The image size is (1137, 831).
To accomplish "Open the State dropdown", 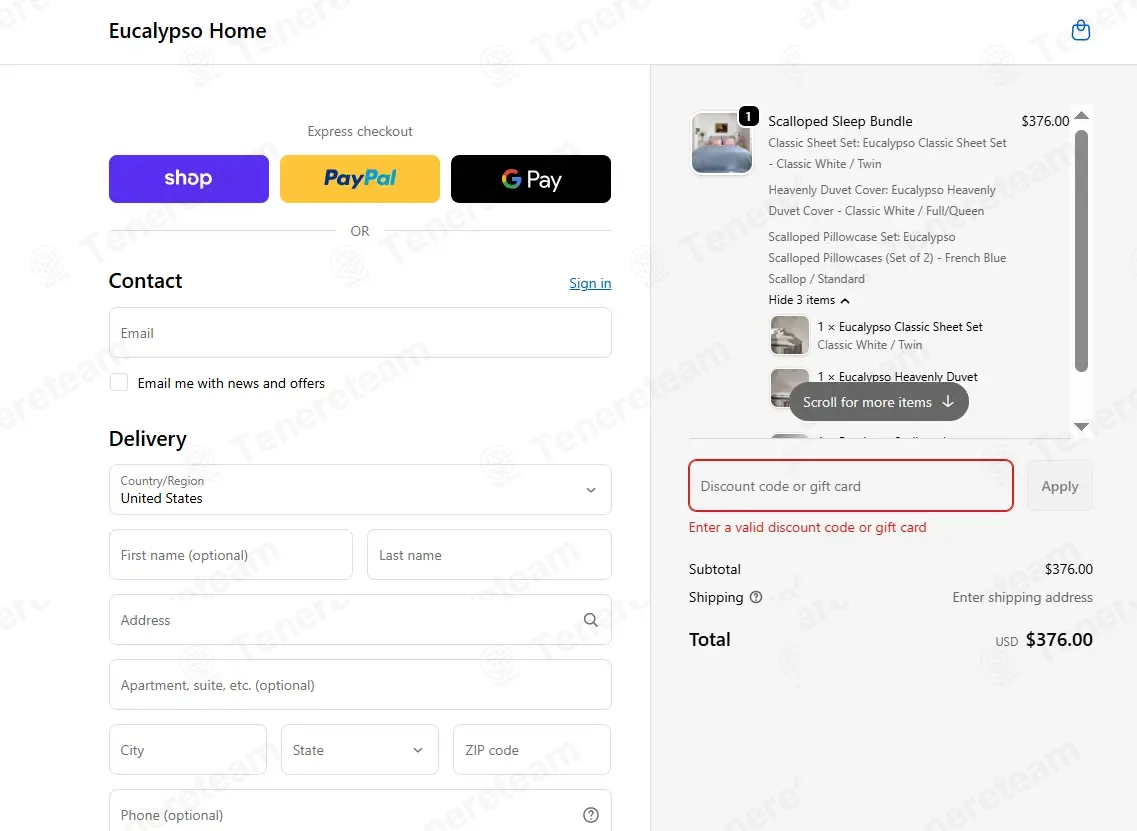I will pyautogui.click(x=360, y=750).
